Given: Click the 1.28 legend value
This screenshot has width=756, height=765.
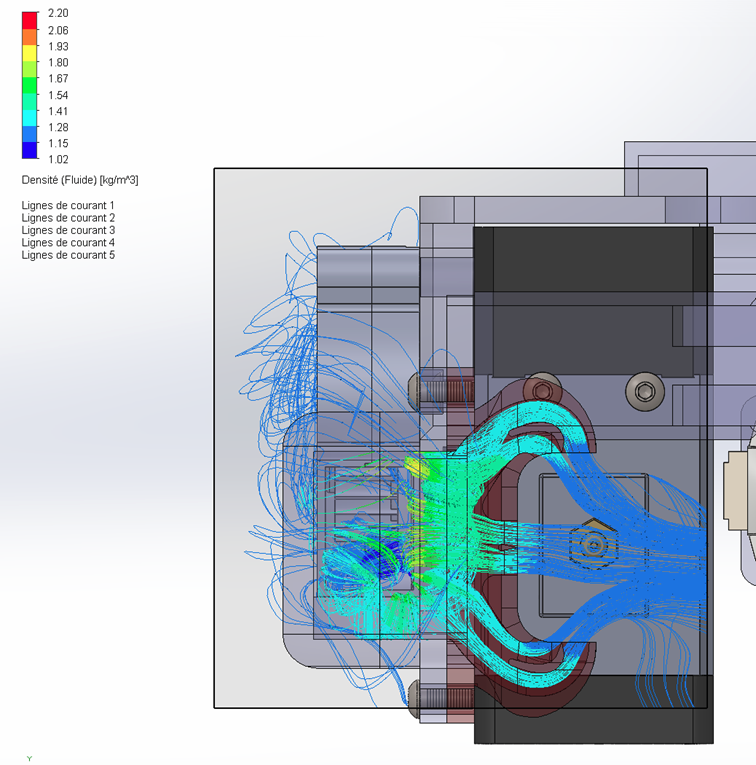Looking at the screenshot, I should point(58,127).
